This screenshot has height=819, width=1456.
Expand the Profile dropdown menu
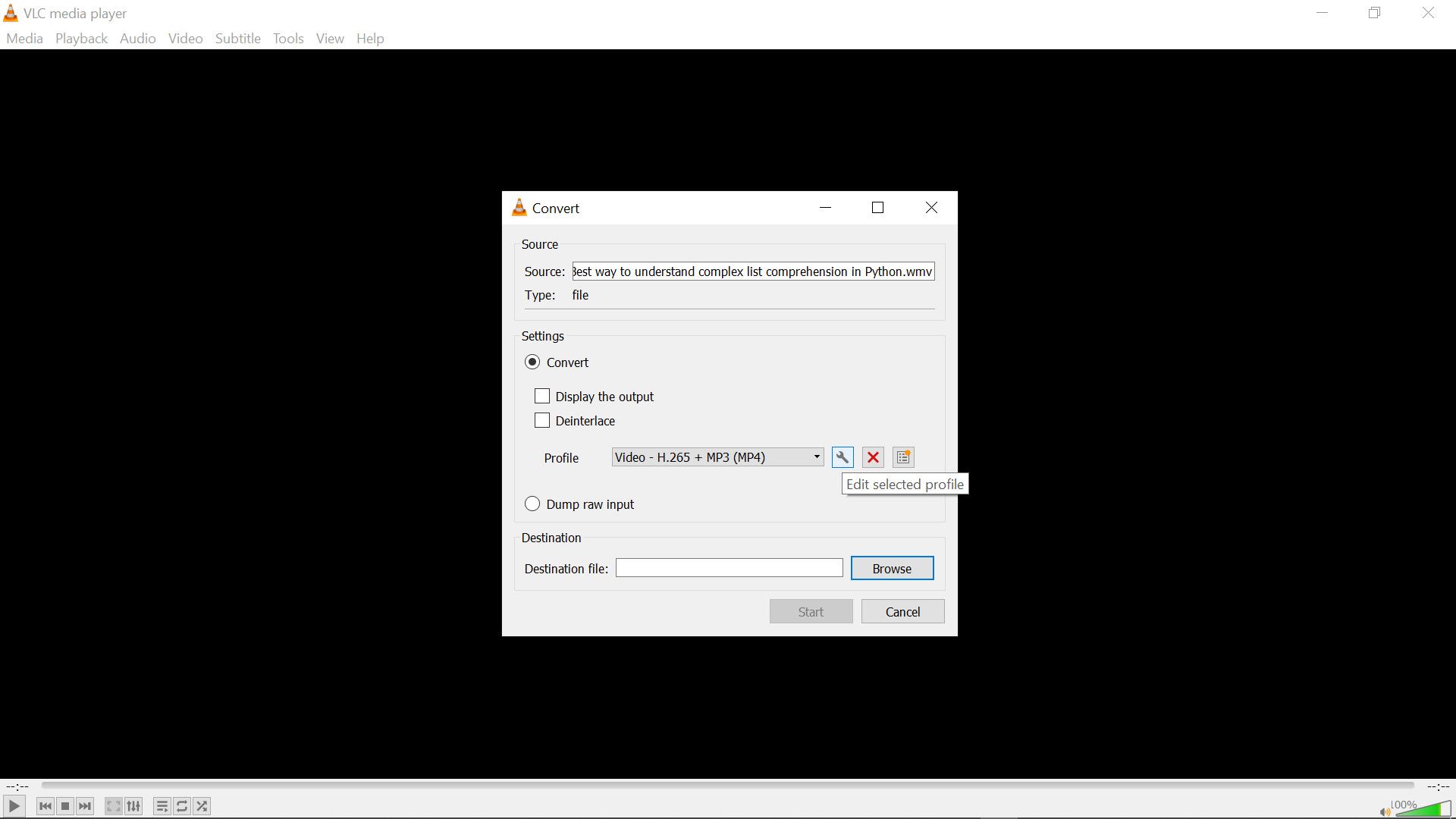click(x=818, y=457)
